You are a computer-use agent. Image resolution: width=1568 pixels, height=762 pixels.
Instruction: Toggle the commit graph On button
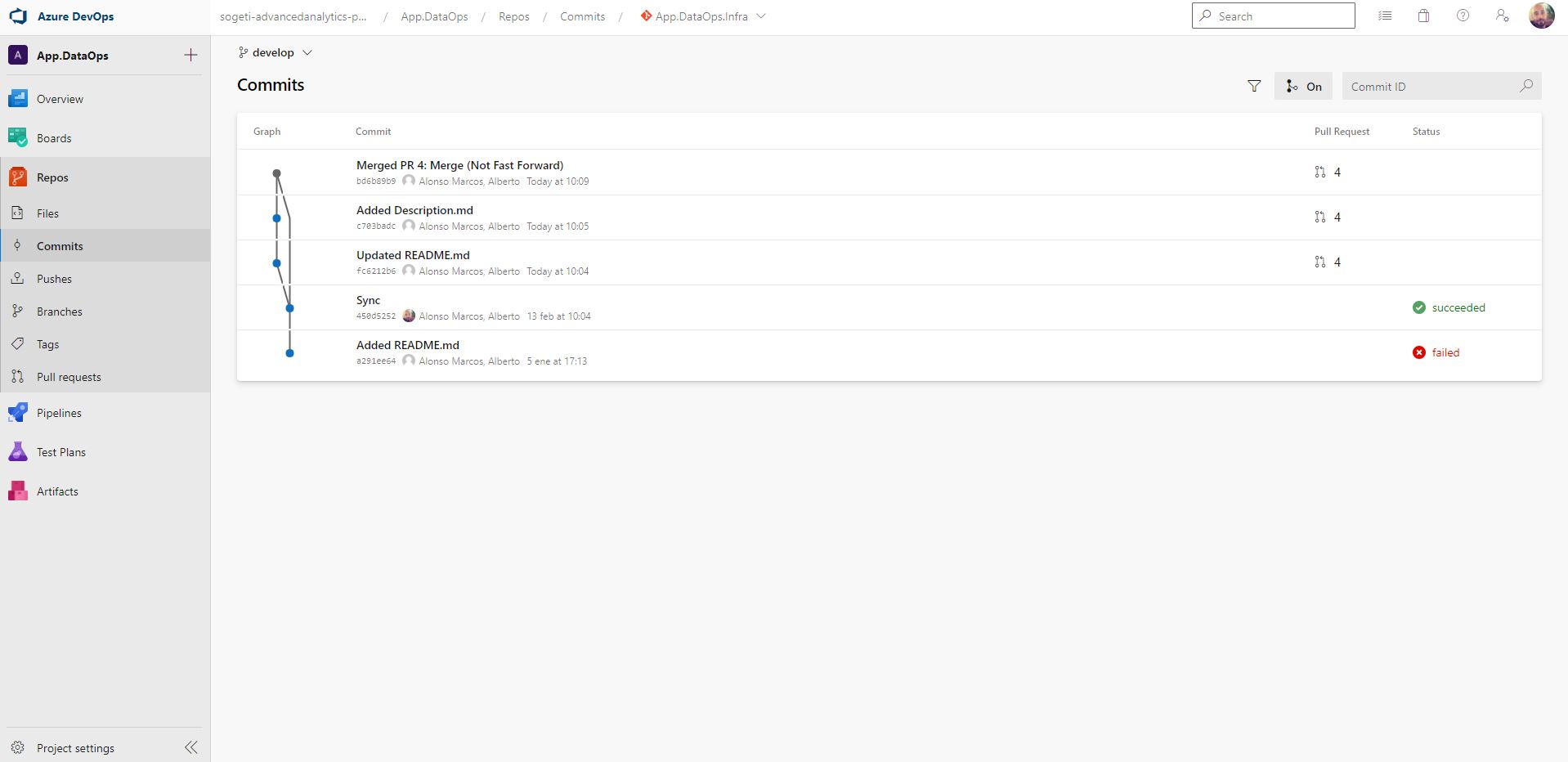(x=1303, y=87)
